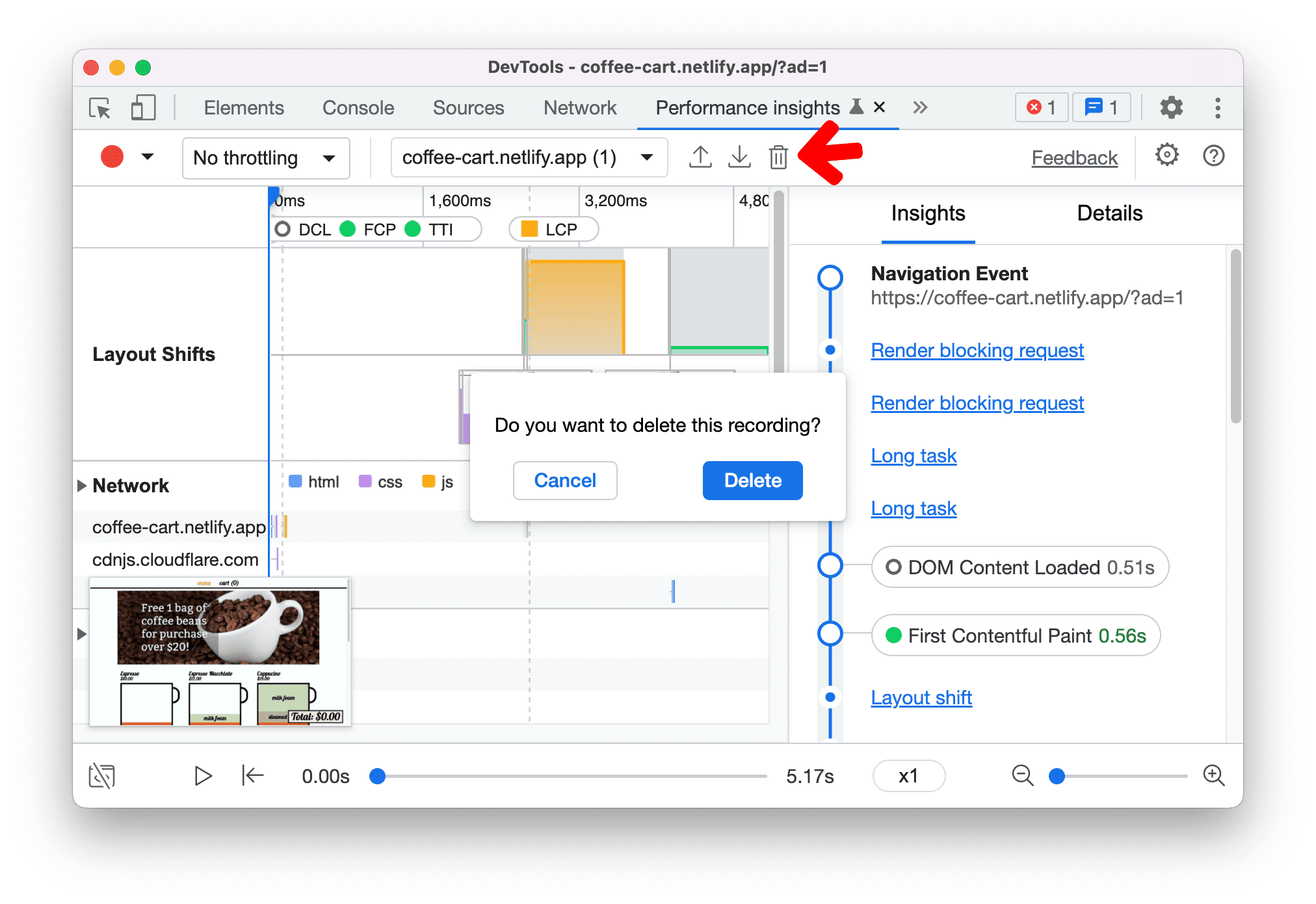Select the recording dropdown selector
The image size is (1316, 904).
[x=524, y=158]
